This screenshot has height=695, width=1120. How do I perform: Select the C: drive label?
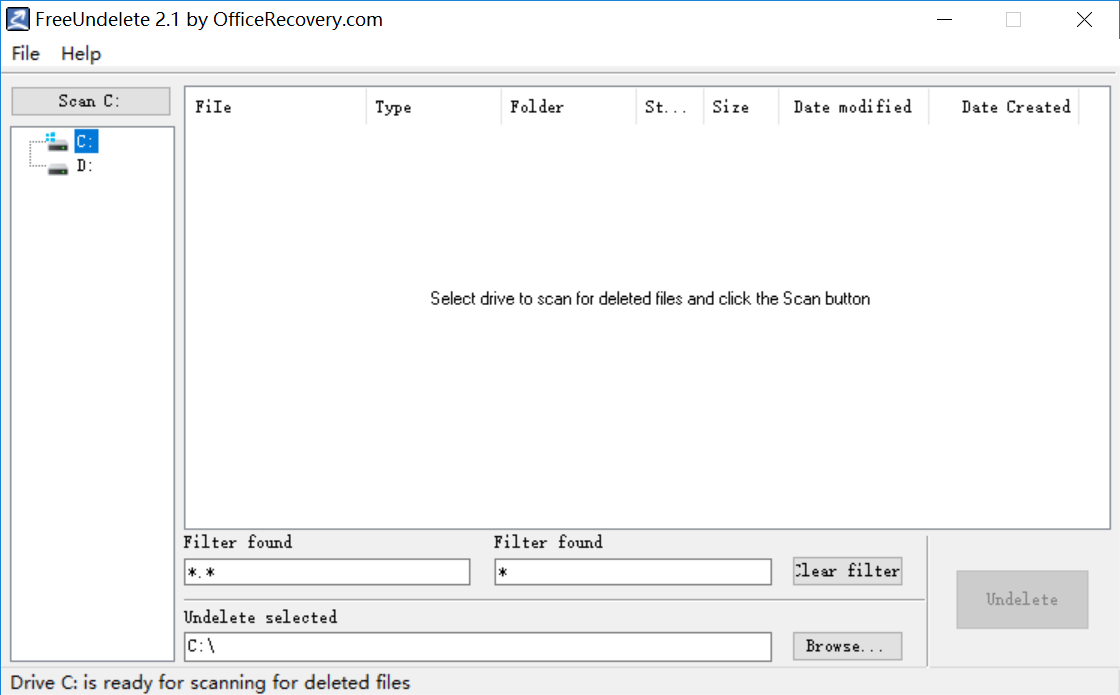86,142
